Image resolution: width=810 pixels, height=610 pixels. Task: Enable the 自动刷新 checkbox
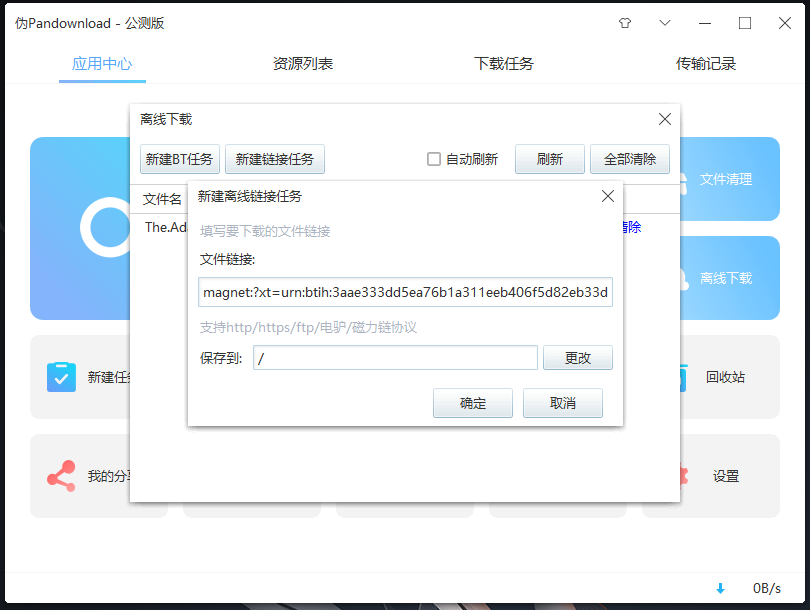pyautogui.click(x=434, y=159)
